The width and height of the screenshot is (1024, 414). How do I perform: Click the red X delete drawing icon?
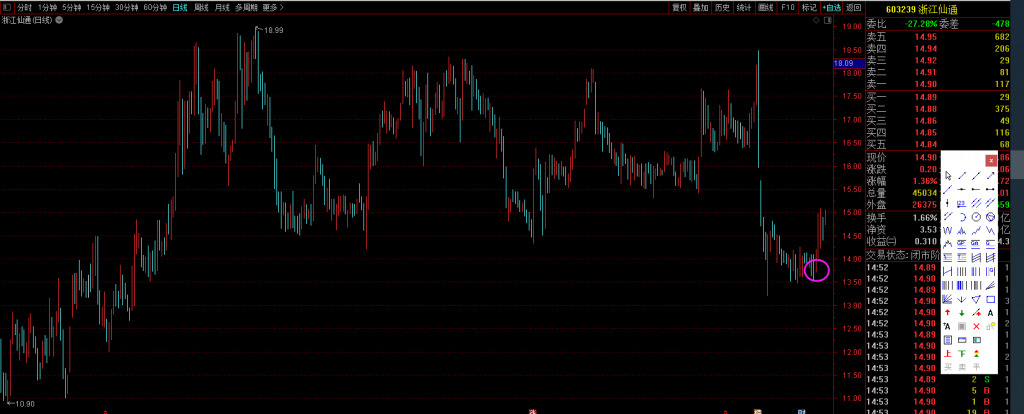click(976, 326)
